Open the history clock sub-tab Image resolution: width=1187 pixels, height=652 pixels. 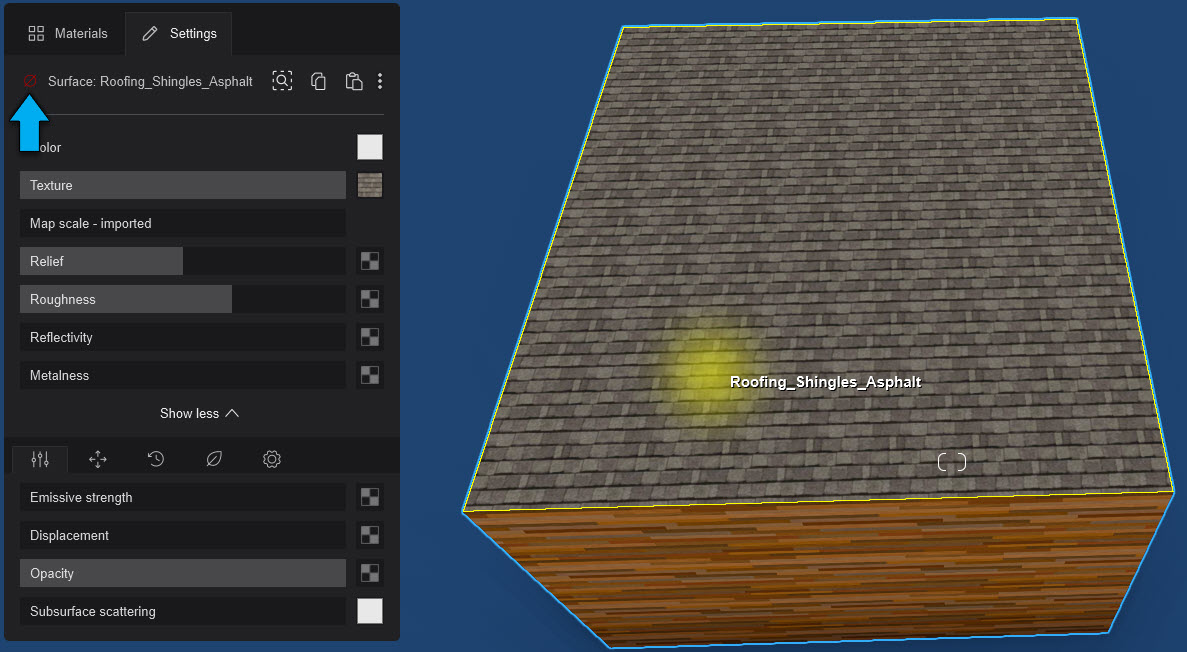(156, 459)
